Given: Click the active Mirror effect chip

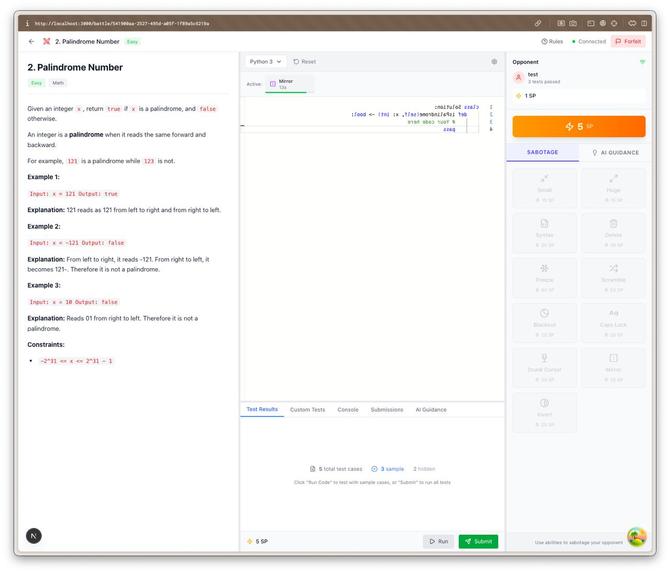Looking at the screenshot, I should pos(289,84).
